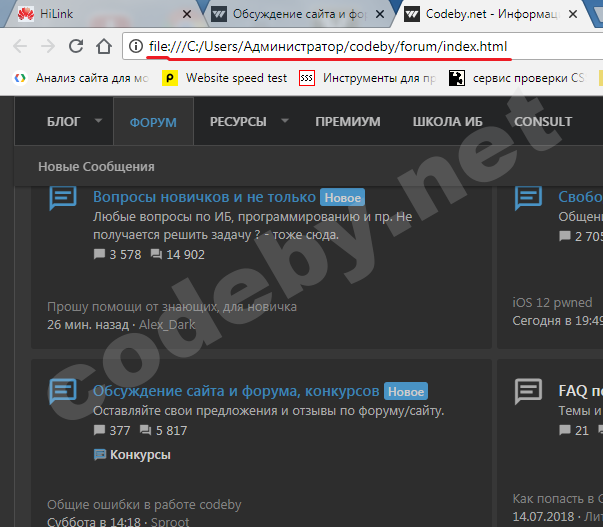The height and width of the screenshot is (527, 603).
Task: Click the Сегодня в 19:49 timestamp
Action: pos(558,320)
